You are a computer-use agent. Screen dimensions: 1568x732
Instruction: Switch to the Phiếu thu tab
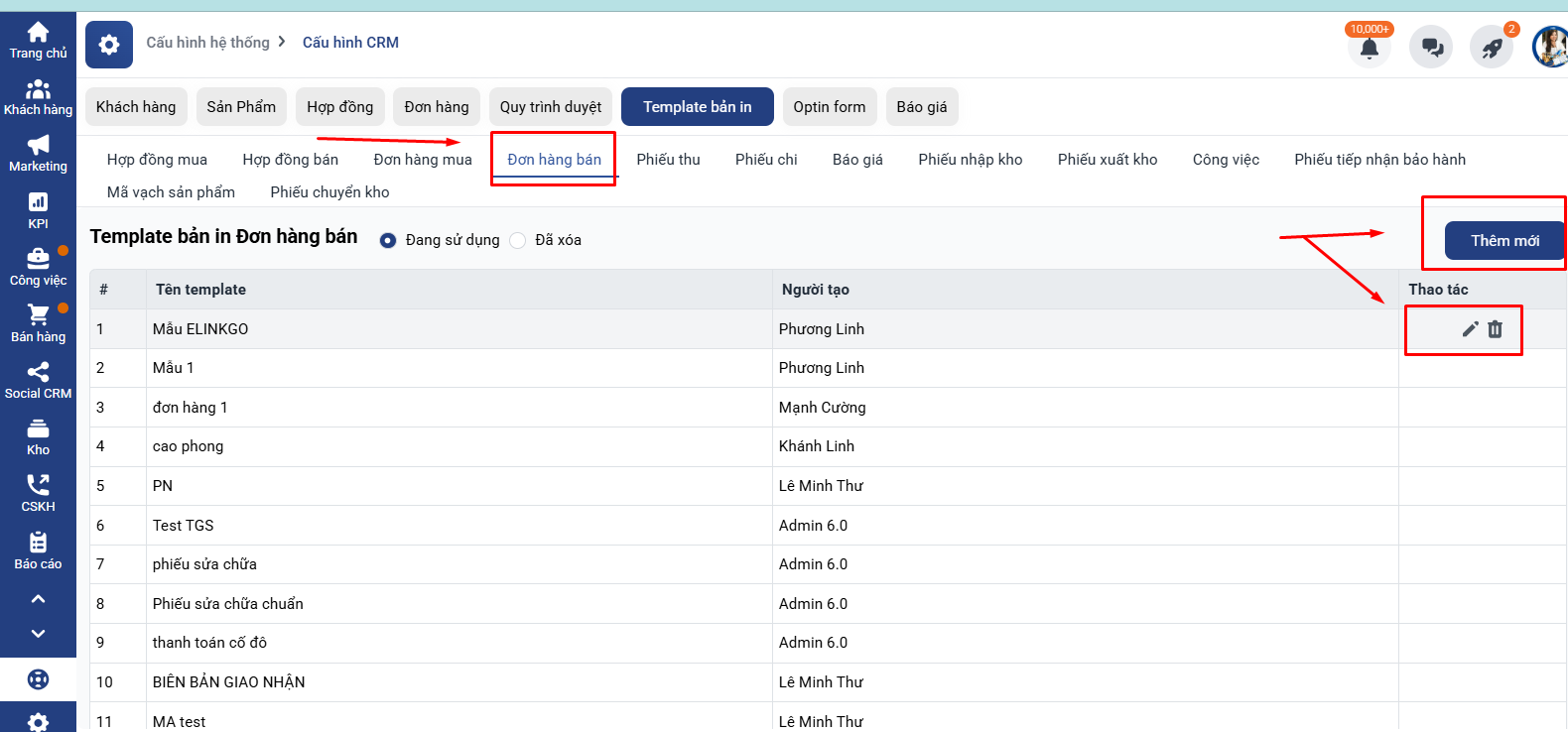tap(668, 160)
